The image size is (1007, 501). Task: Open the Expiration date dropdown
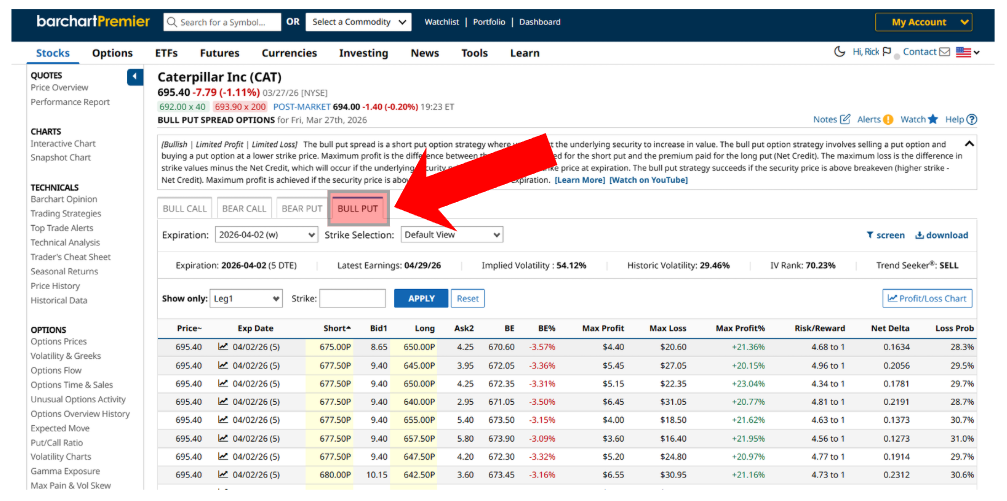pyautogui.click(x=265, y=235)
